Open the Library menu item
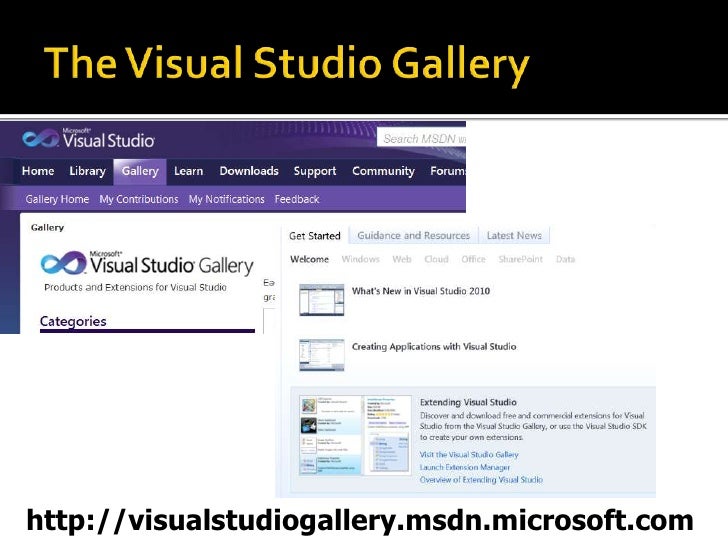 point(87,171)
